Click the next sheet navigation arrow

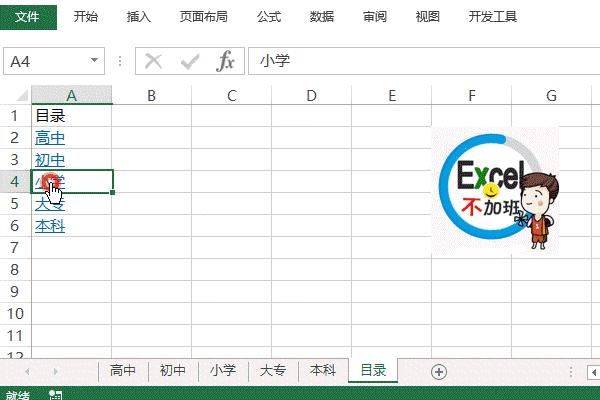pyautogui.click(x=56, y=371)
